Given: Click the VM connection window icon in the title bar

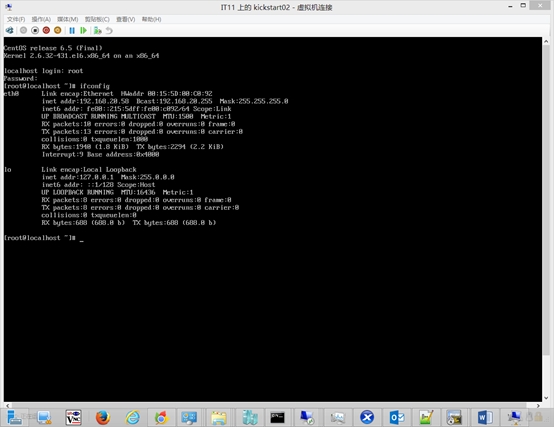Looking at the screenshot, I should 8,7.
